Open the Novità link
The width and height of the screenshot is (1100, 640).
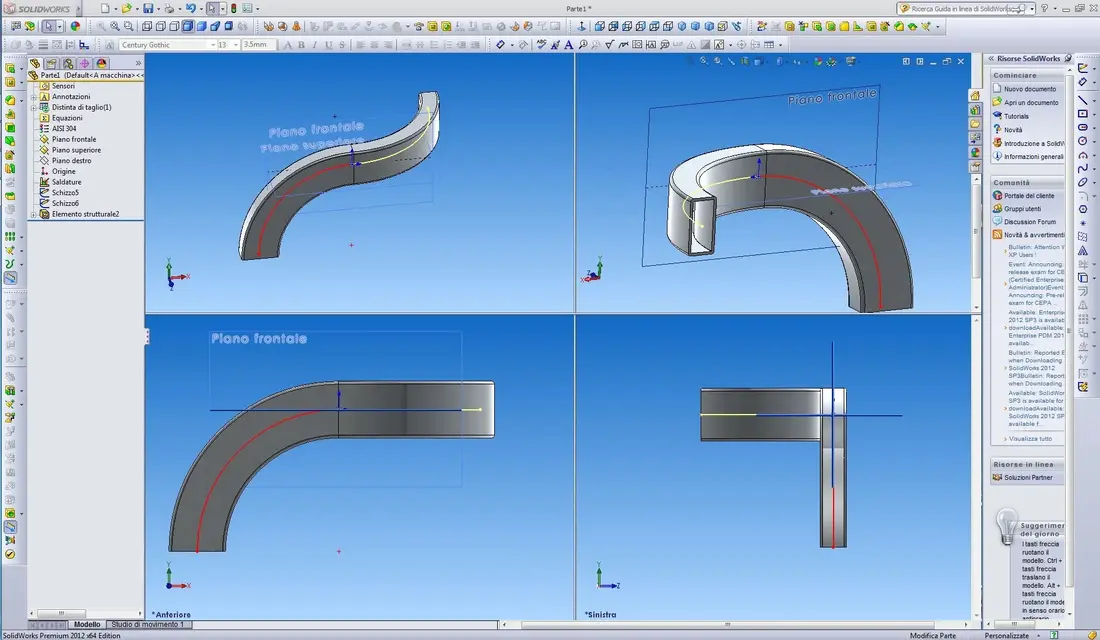(1013, 130)
